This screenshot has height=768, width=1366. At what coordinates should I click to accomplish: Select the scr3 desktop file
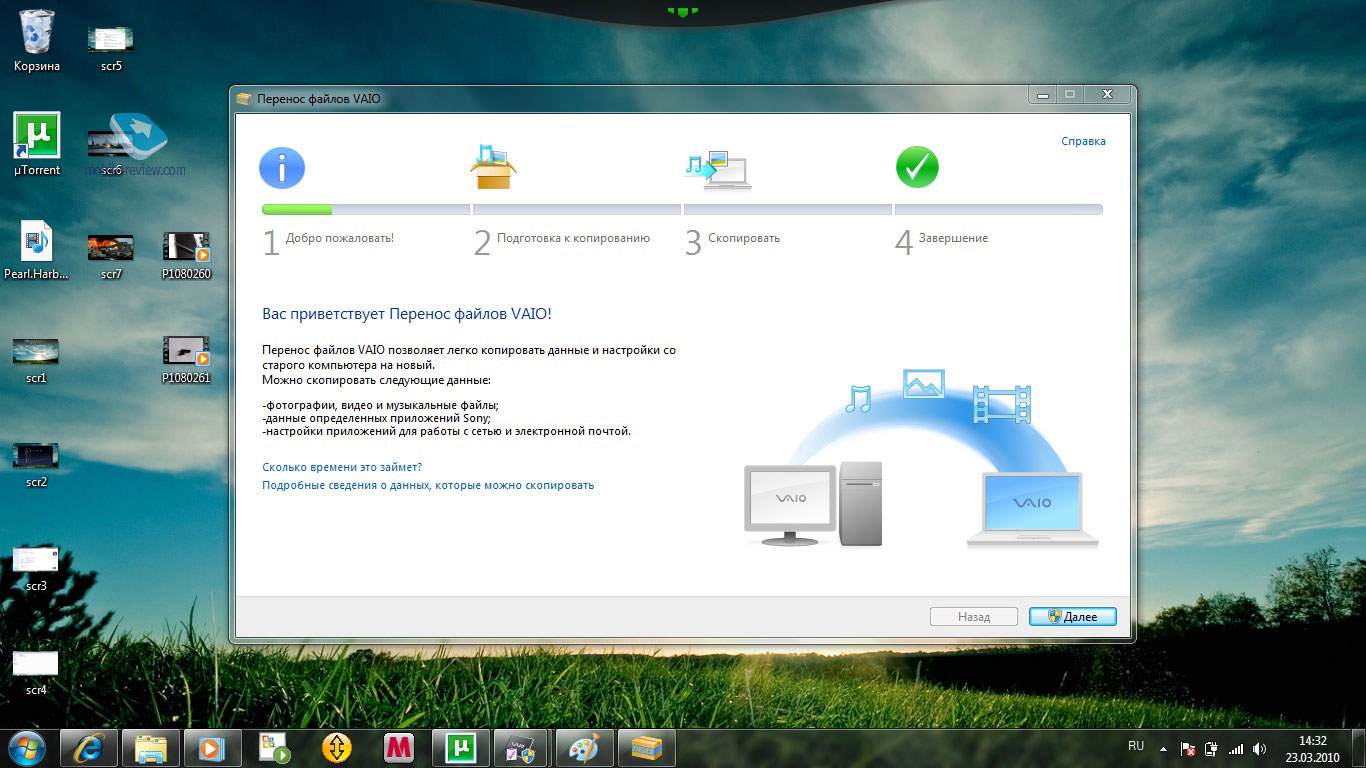point(36,567)
